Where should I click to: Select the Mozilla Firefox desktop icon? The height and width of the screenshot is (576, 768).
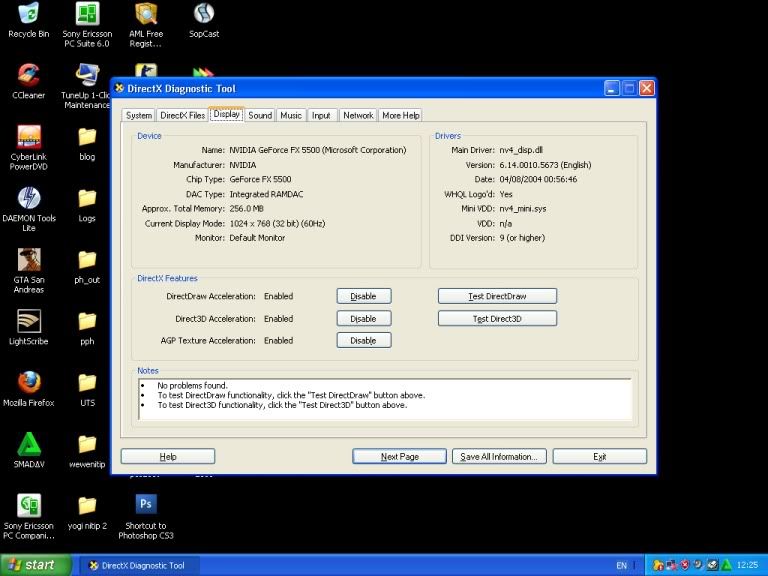(29, 389)
